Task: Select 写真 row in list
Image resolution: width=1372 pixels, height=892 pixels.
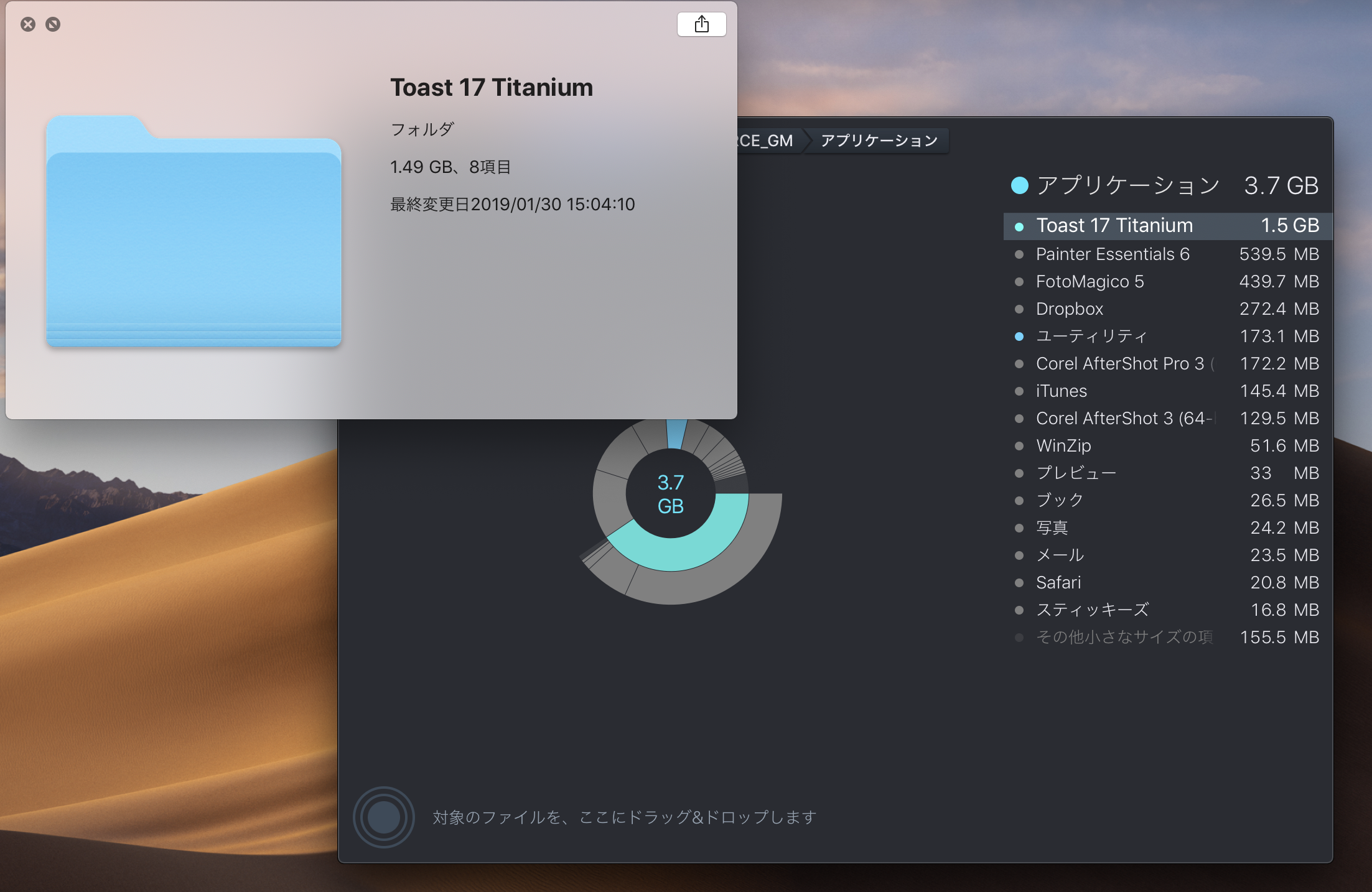Action: (1168, 527)
